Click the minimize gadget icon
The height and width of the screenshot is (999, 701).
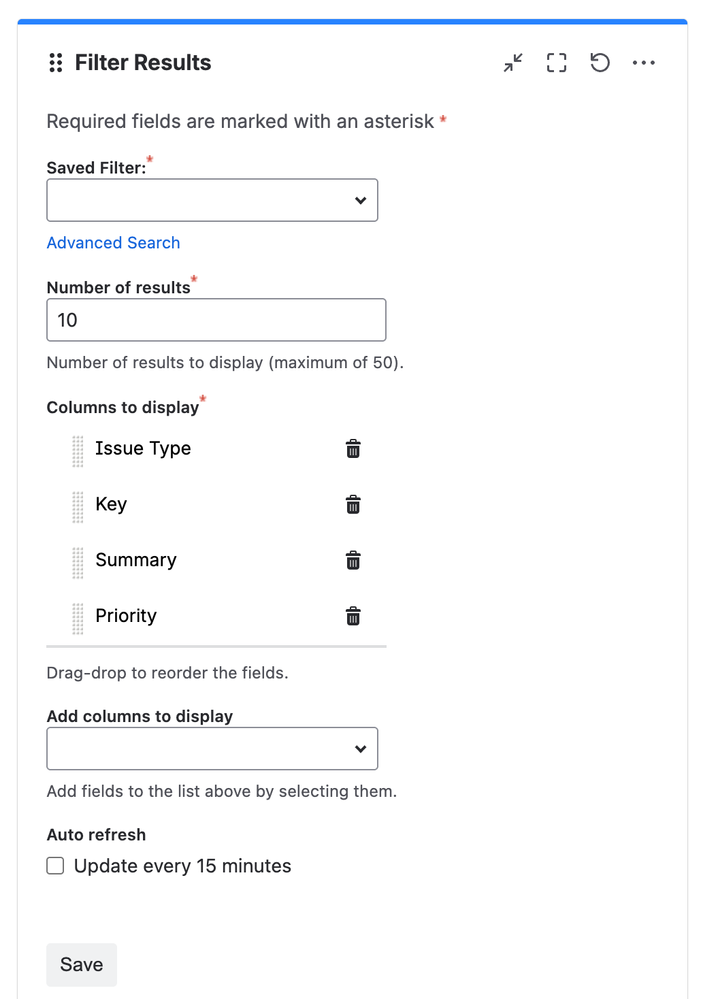pyautogui.click(x=513, y=63)
